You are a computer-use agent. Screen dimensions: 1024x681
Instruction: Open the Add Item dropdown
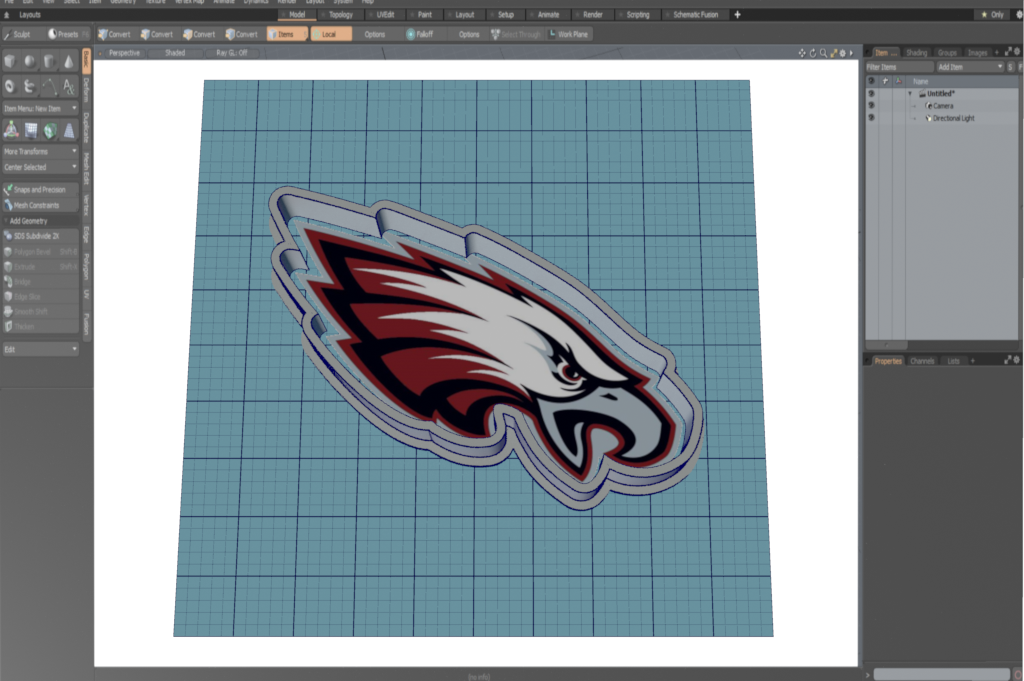pyautogui.click(x=968, y=67)
